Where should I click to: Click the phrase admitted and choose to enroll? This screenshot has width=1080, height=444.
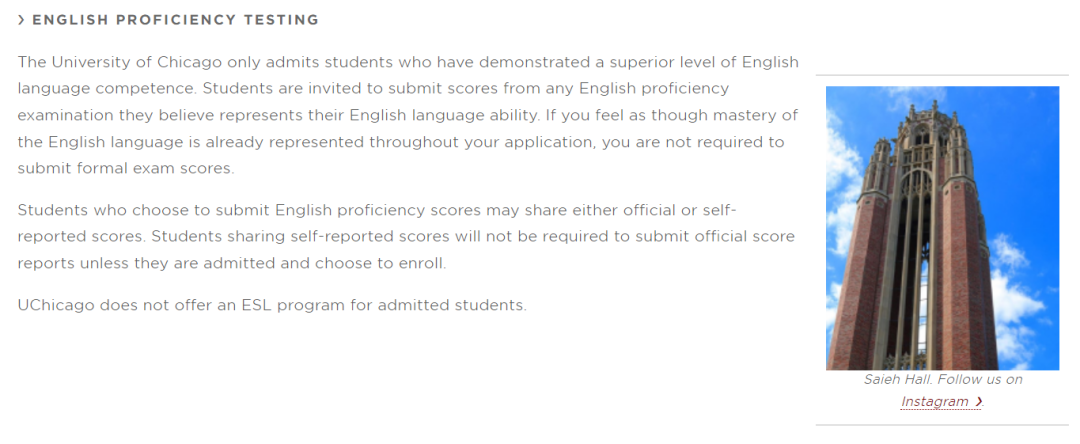click(325, 264)
